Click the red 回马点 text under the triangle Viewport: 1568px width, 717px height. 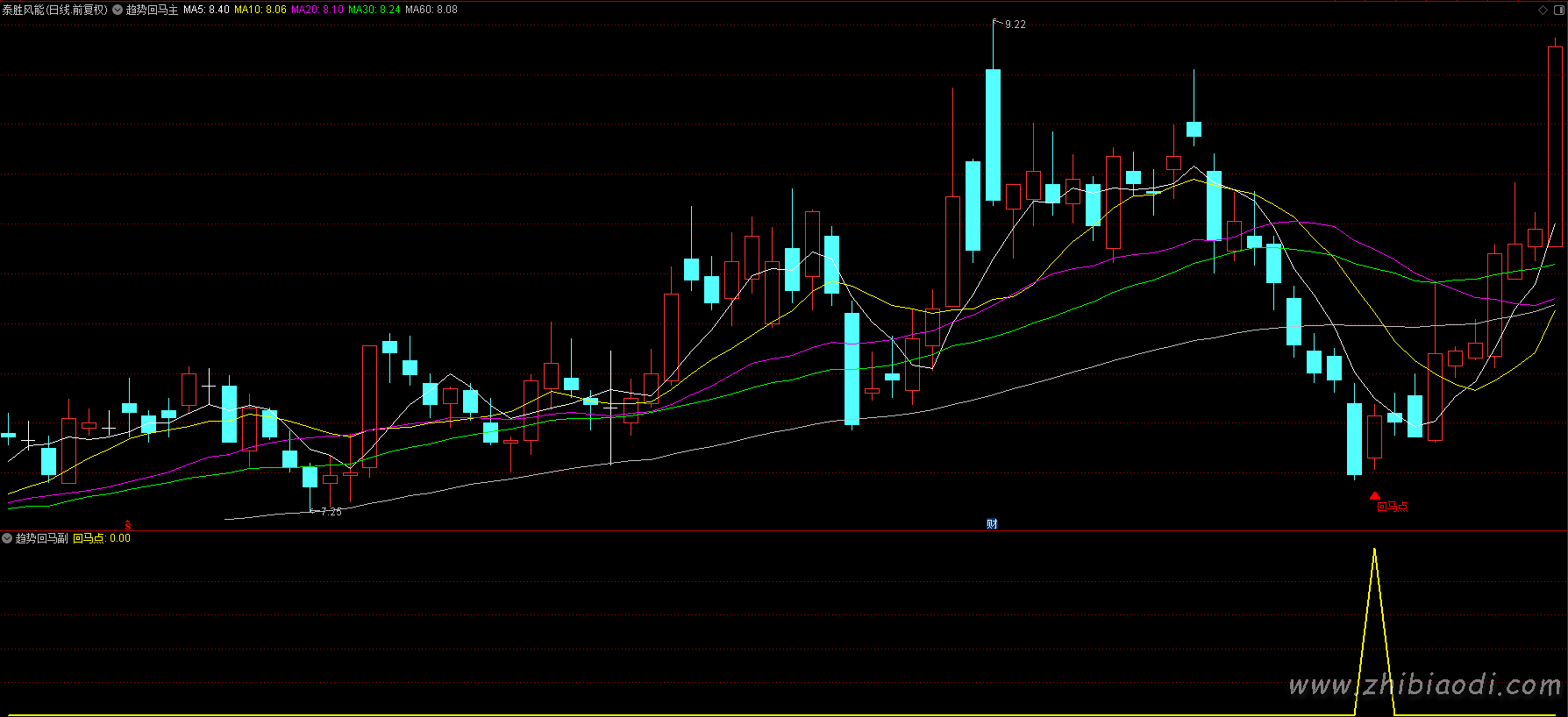(x=1393, y=507)
